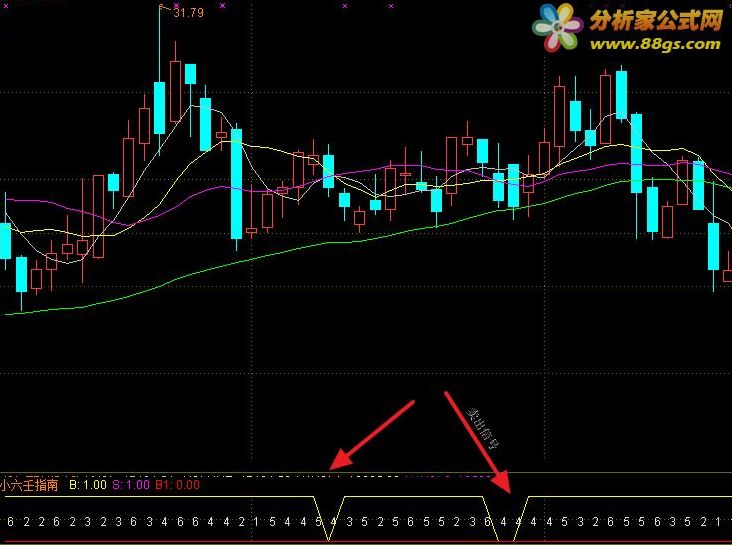Click the 31.79 high price label

(x=189, y=13)
